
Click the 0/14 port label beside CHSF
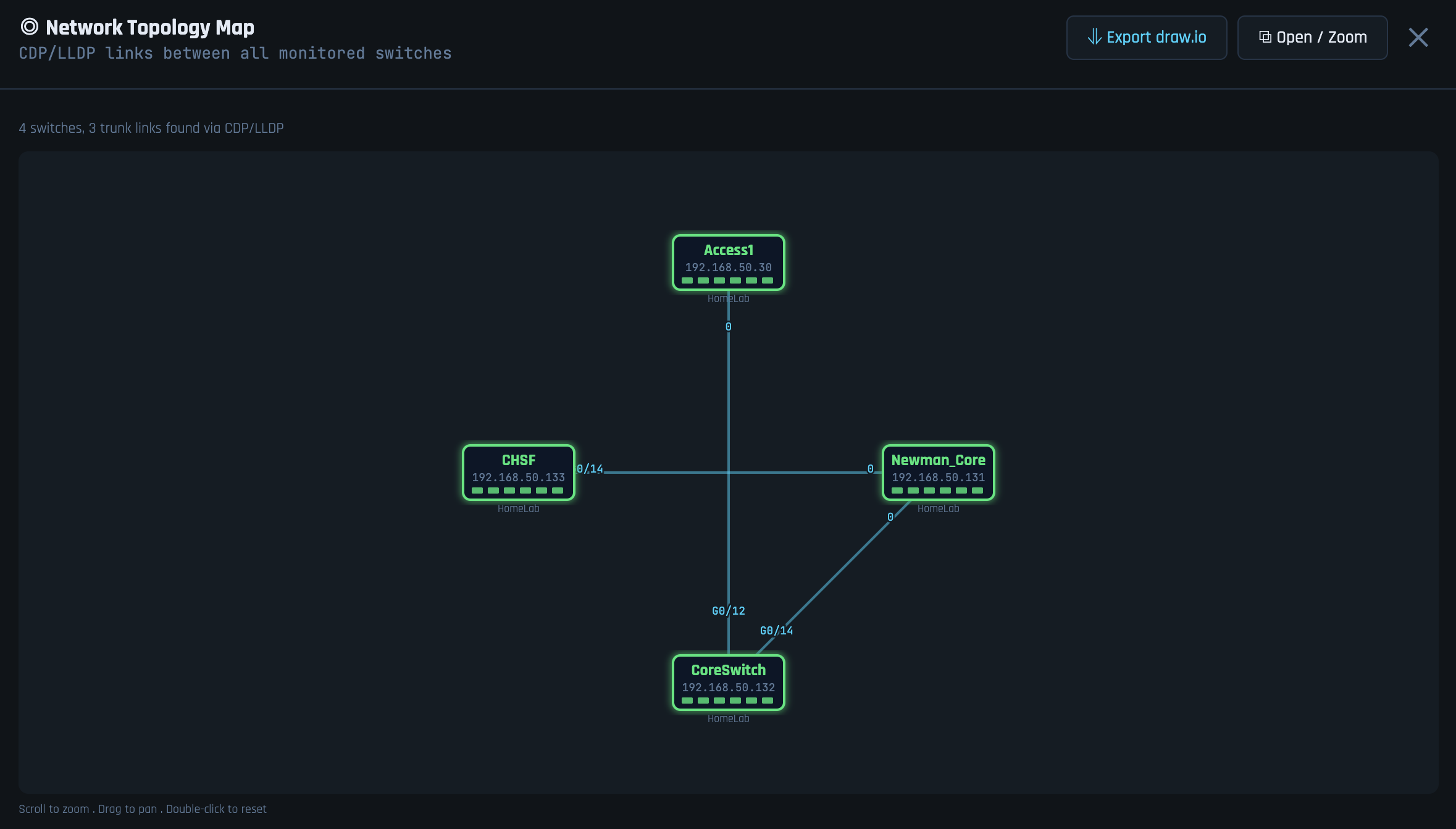pyautogui.click(x=590, y=469)
